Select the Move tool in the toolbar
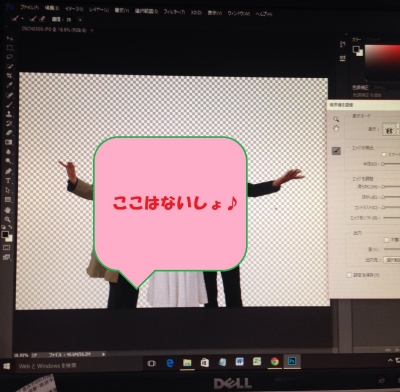The image size is (400, 392). (x=9, y=39)
